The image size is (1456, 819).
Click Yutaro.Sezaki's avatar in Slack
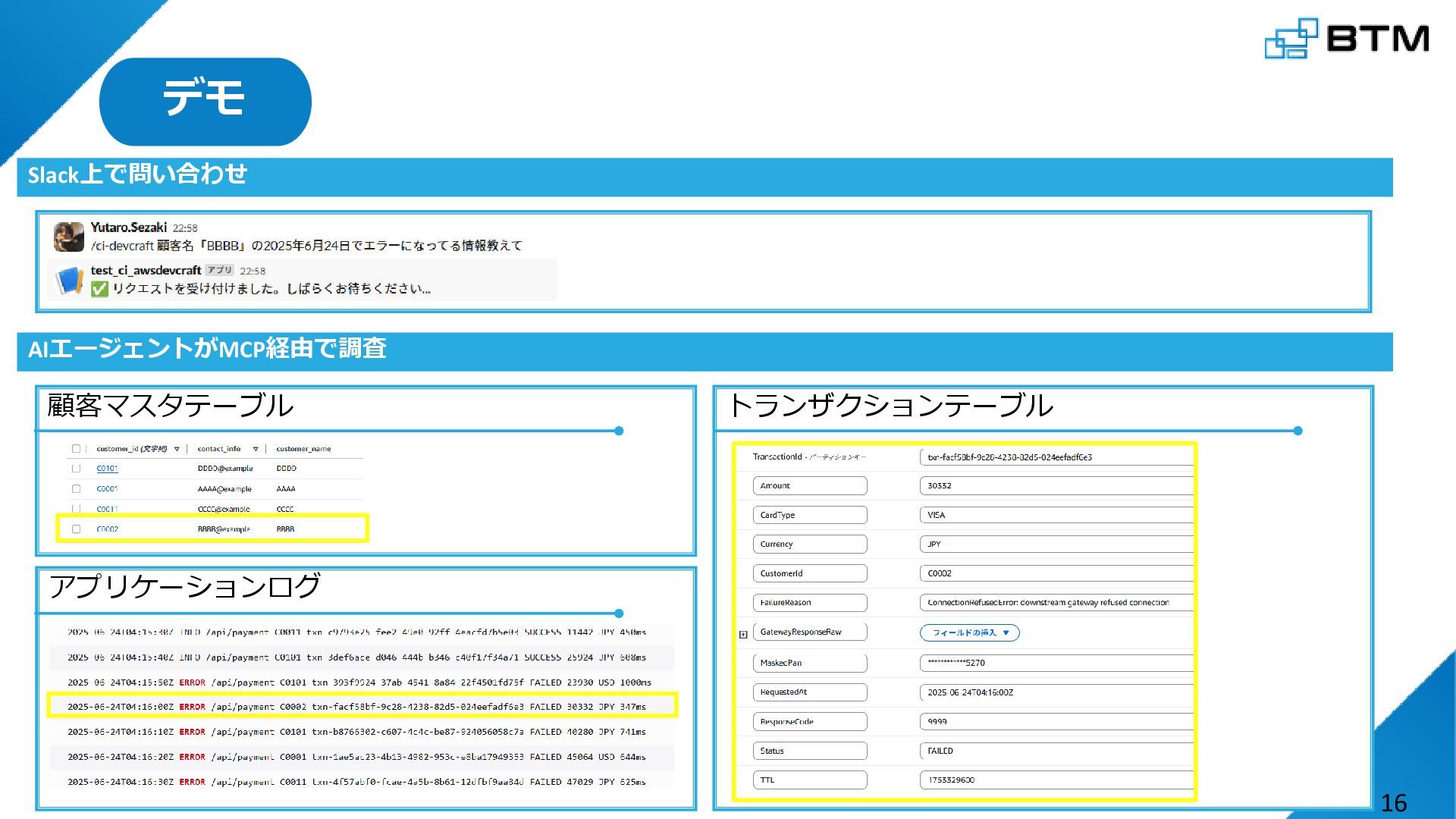coord(68,237)
